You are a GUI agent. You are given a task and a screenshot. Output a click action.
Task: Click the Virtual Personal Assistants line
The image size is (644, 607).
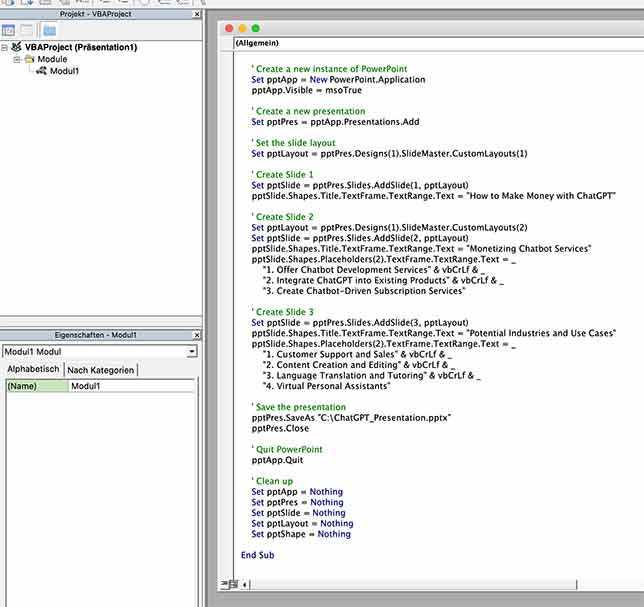click(x=327, y=386)
